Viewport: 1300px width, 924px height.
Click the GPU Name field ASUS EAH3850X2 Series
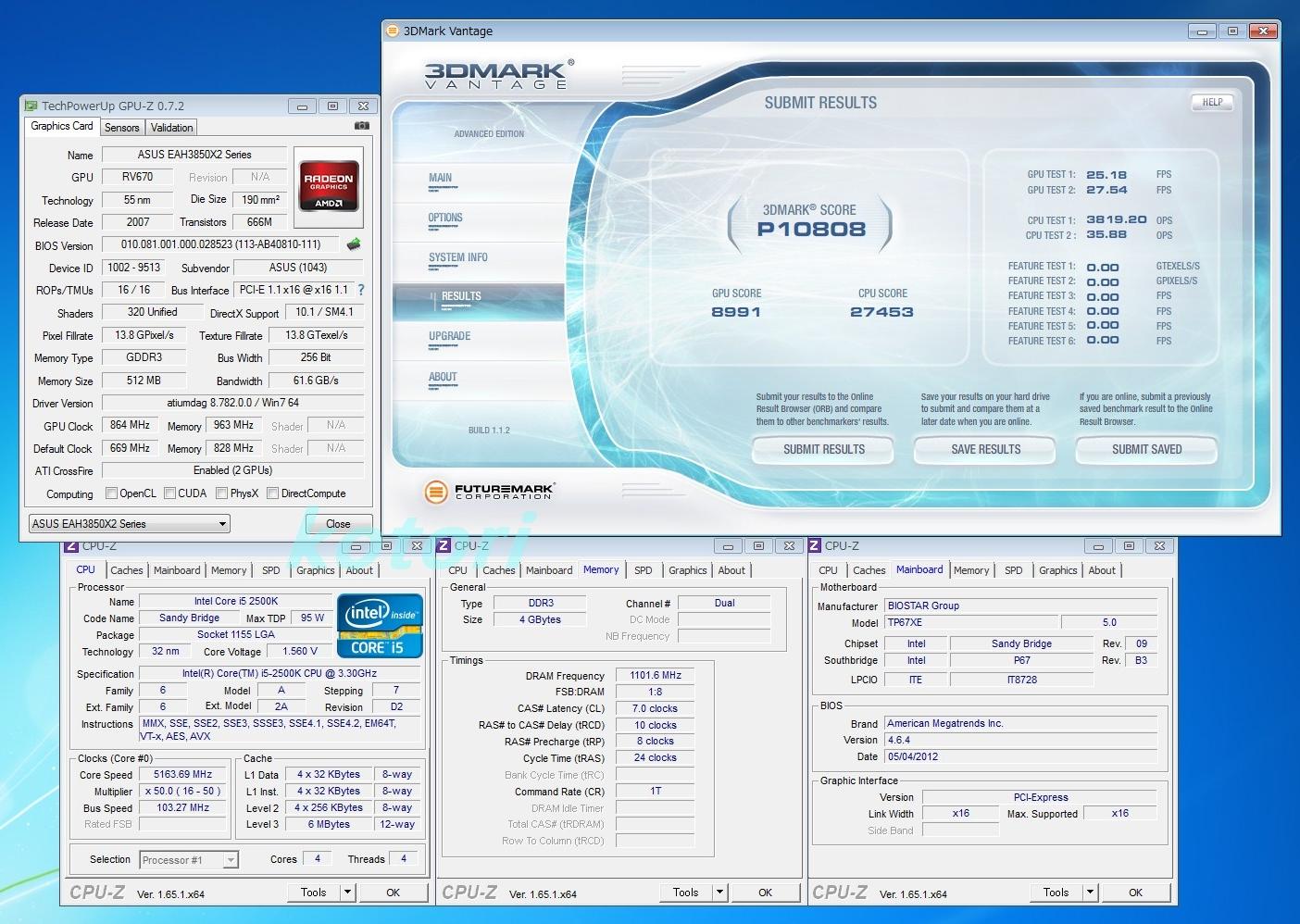pos(194,155)
